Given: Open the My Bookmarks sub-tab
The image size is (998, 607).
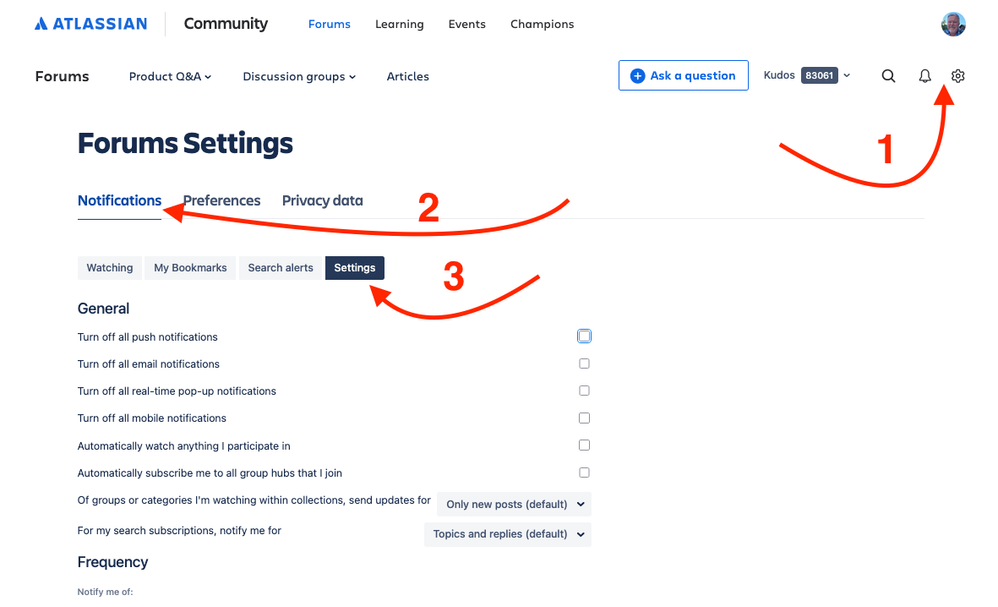Looking at the screenshot, I should point(190,268).
